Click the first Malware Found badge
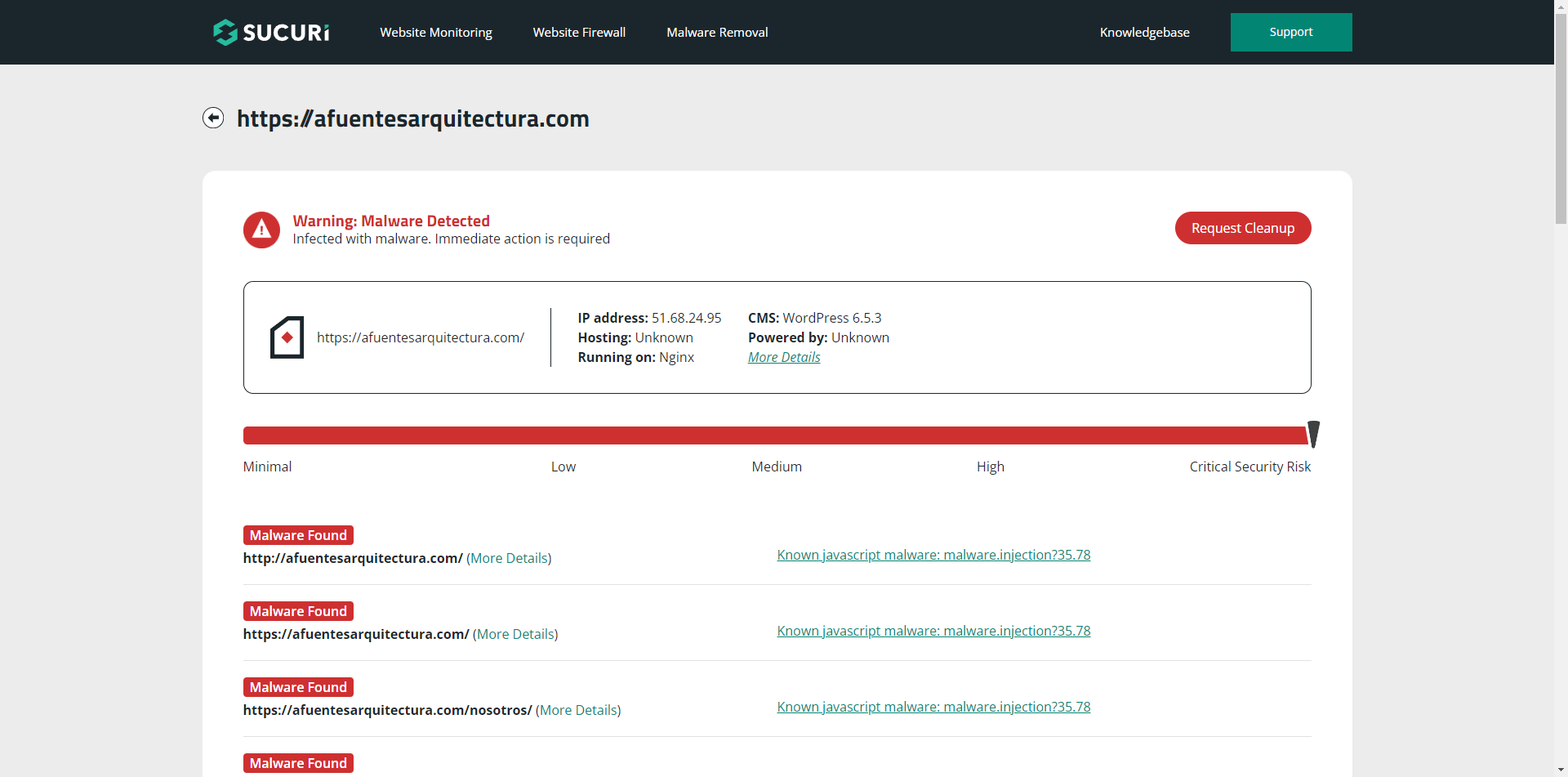This screenshot has height=777, width=1568. pyautogui.click(x=298, y=535)
